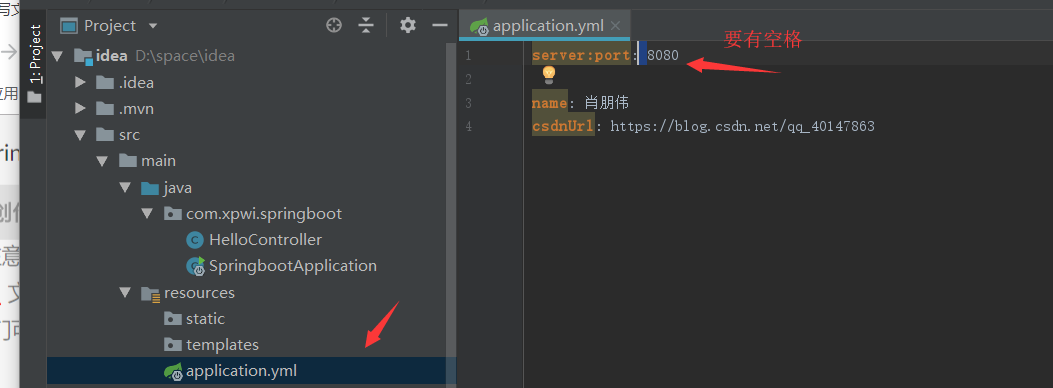Collapse the com.xpwi.springboot package arrow
The image size is (1053, 388).
click(x=148, y=214)
